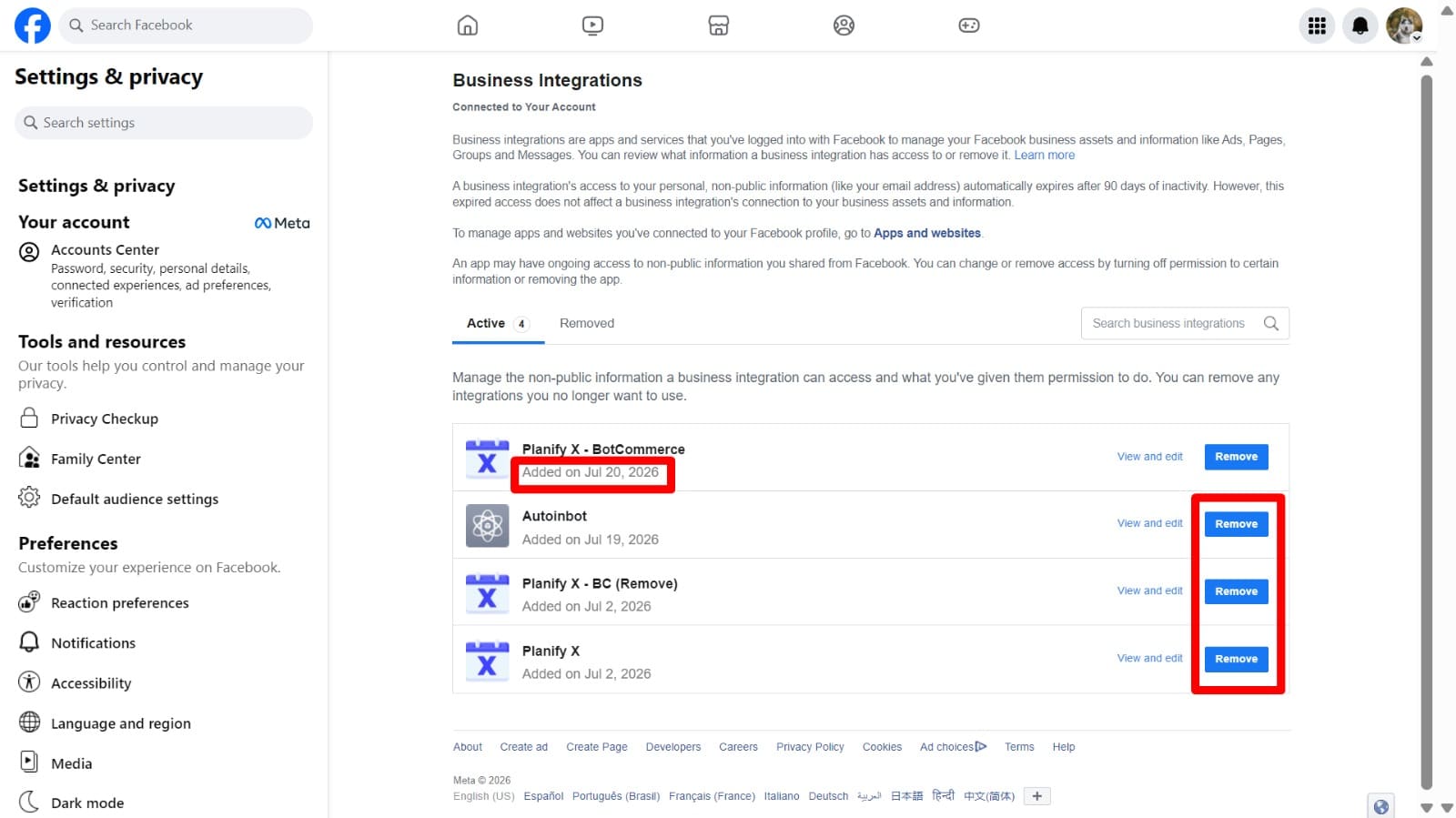This screenshot has height=818, width=1456.
Task: Click the Reaction preferences icon
Action: click(29, 601)
